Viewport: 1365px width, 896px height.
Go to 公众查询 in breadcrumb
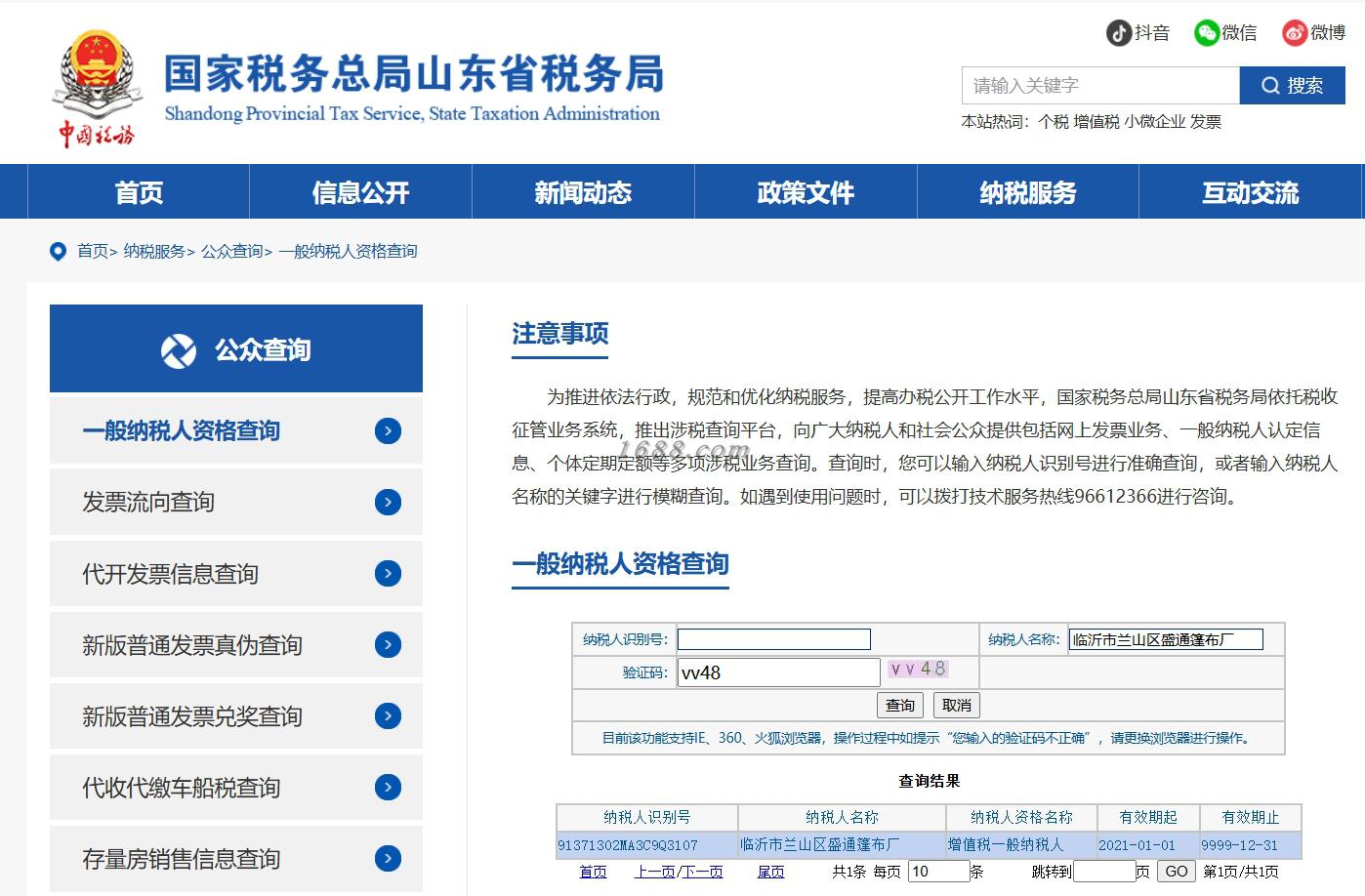[232, 252]
